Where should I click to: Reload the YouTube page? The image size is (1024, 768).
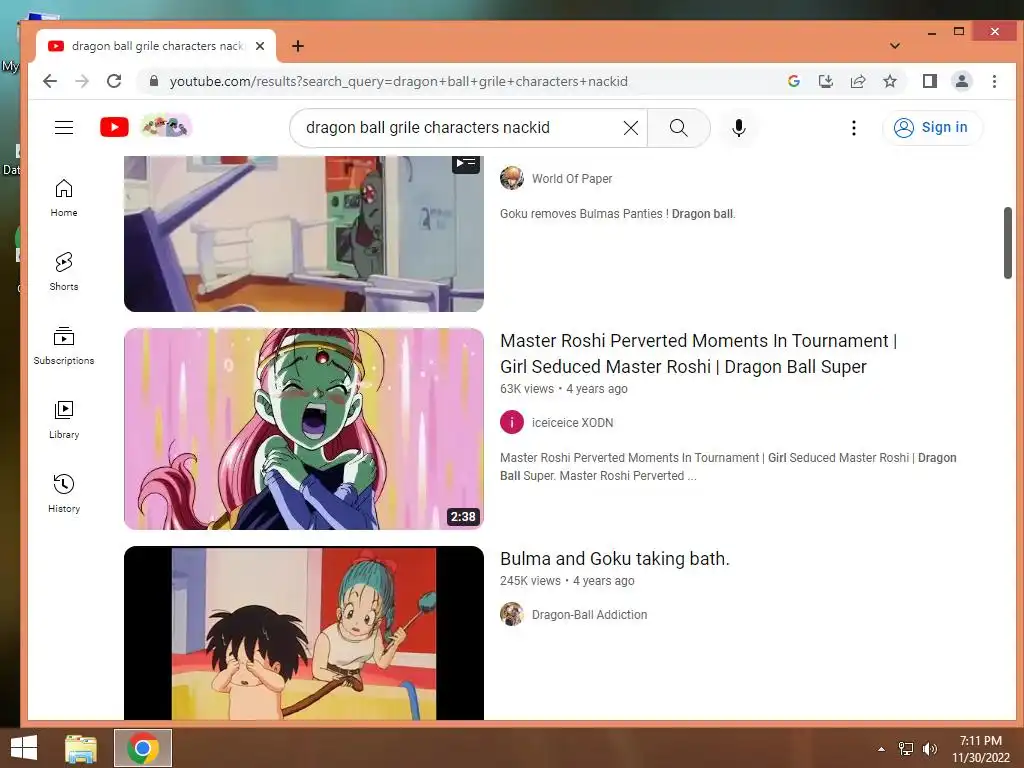coord(114,81)
